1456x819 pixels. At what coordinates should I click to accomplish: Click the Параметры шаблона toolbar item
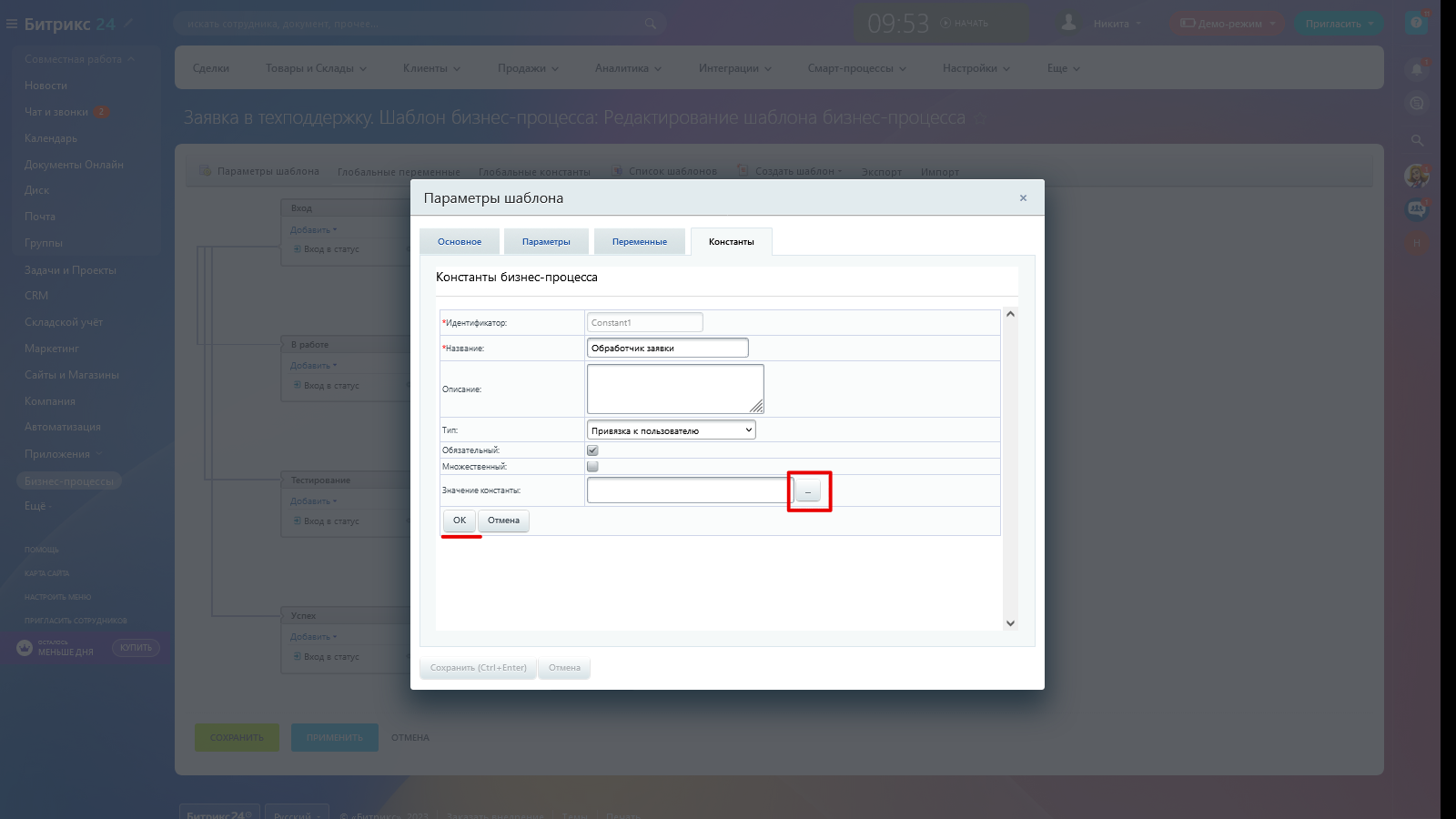259,171
